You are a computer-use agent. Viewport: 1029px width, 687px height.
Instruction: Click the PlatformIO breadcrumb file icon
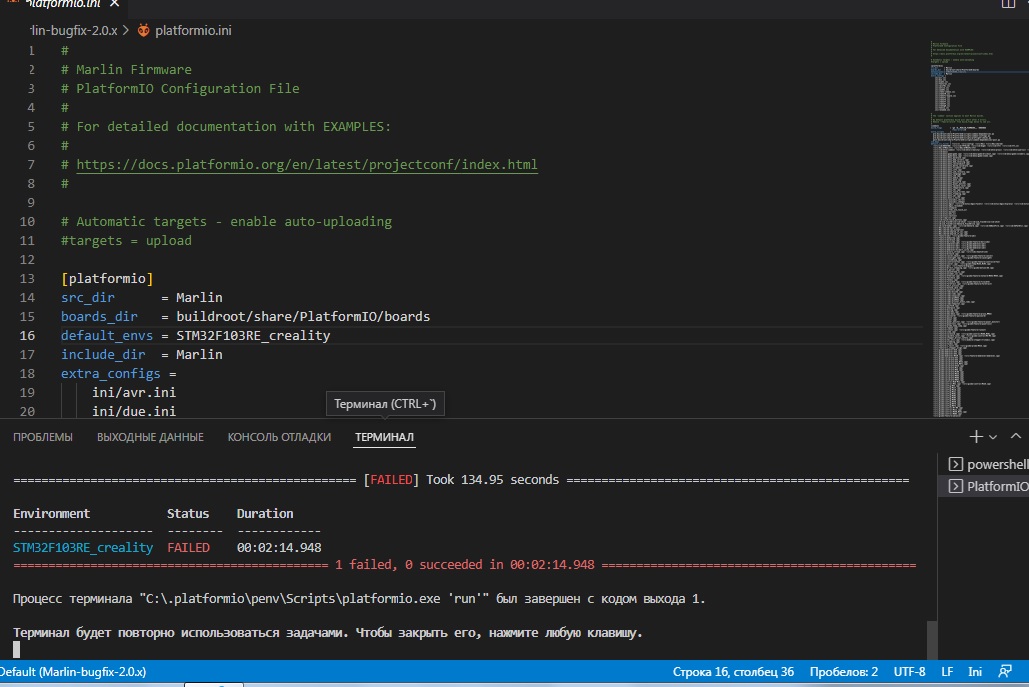(x=143, y=31)
